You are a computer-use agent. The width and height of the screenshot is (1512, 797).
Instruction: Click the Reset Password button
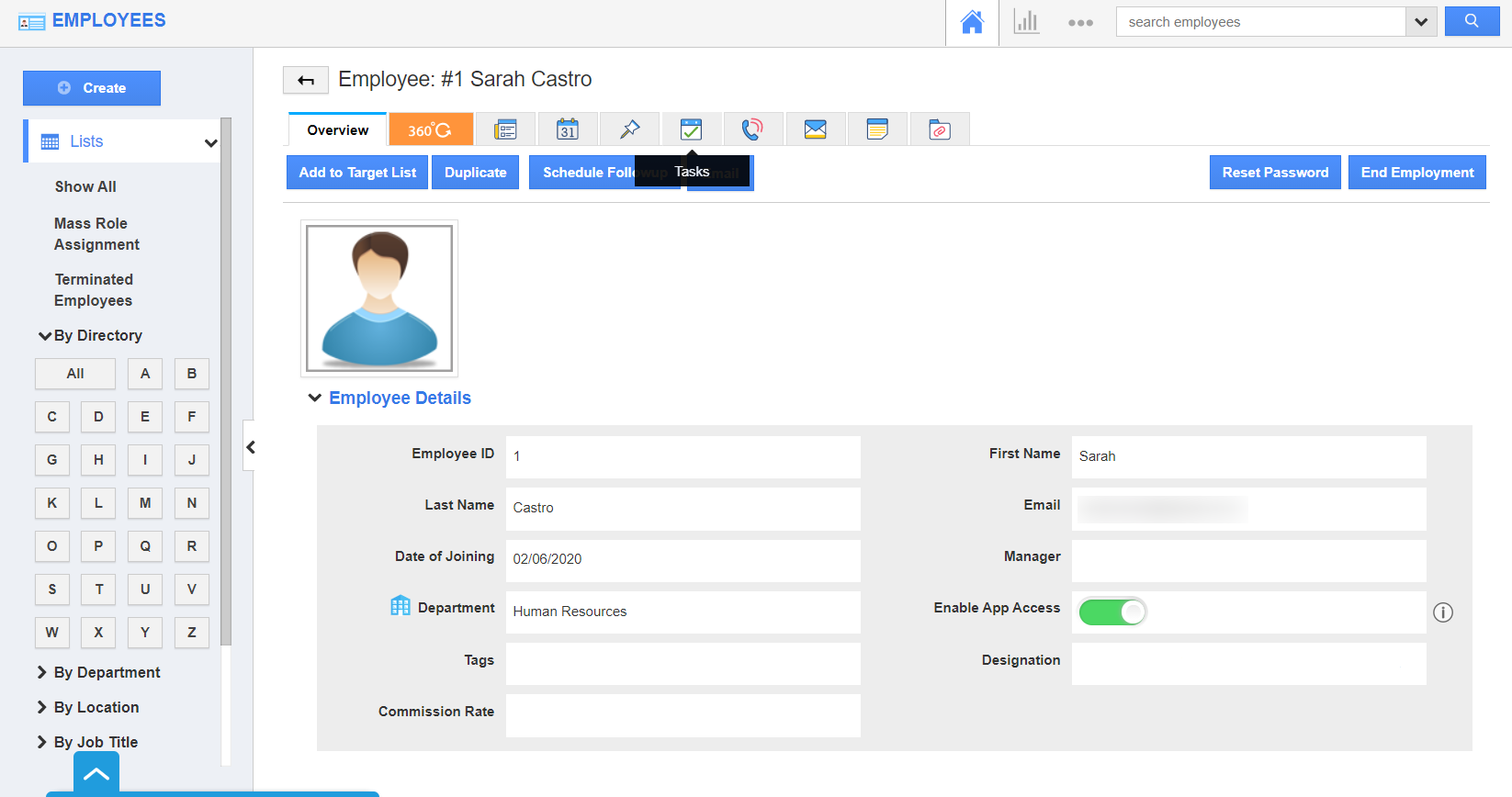1275,173
